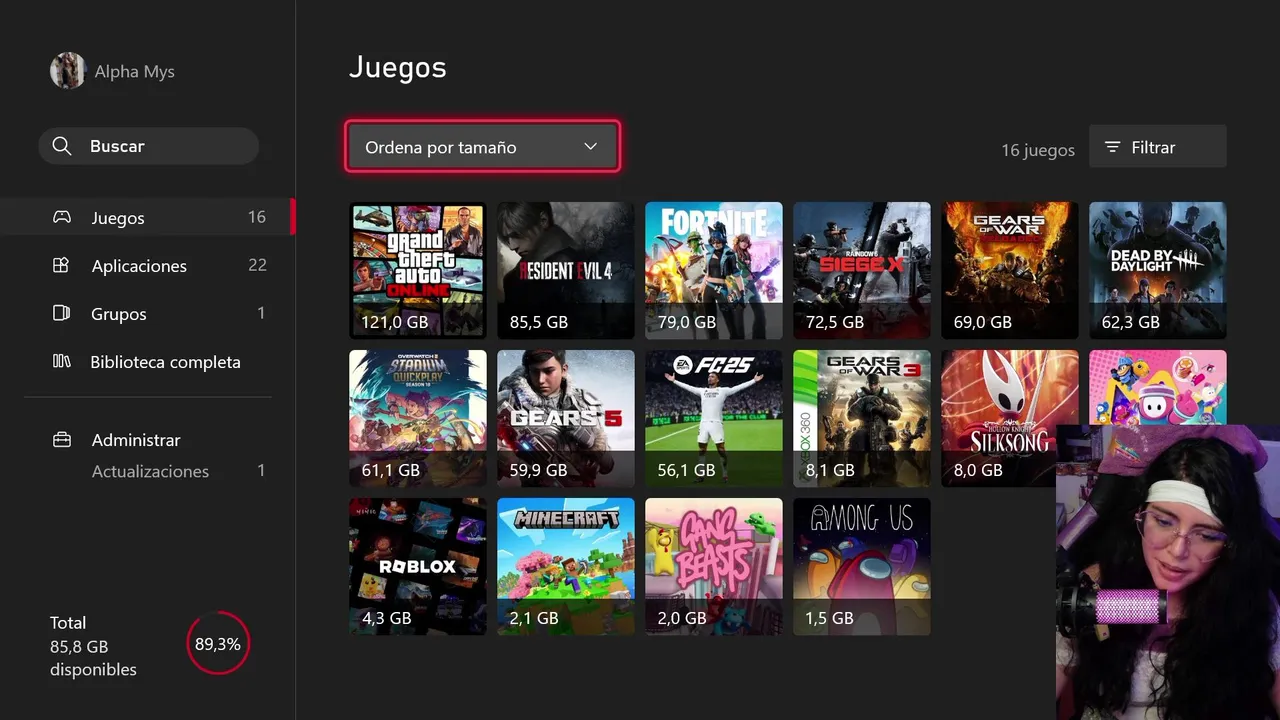The image size is (1280, 720).
Task: Select the Juegos controller icon
Action: (x=62, y=217)
